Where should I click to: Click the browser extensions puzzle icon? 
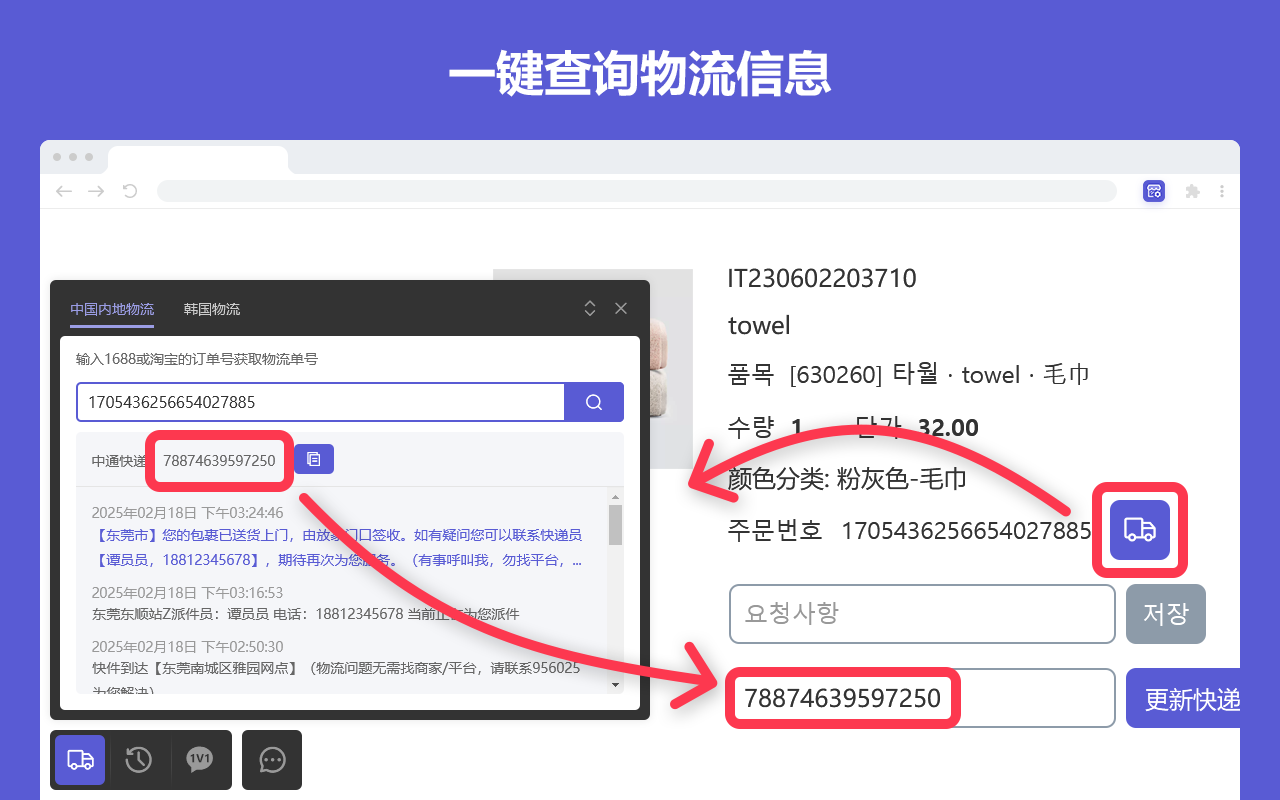[x=1192, y=190]
